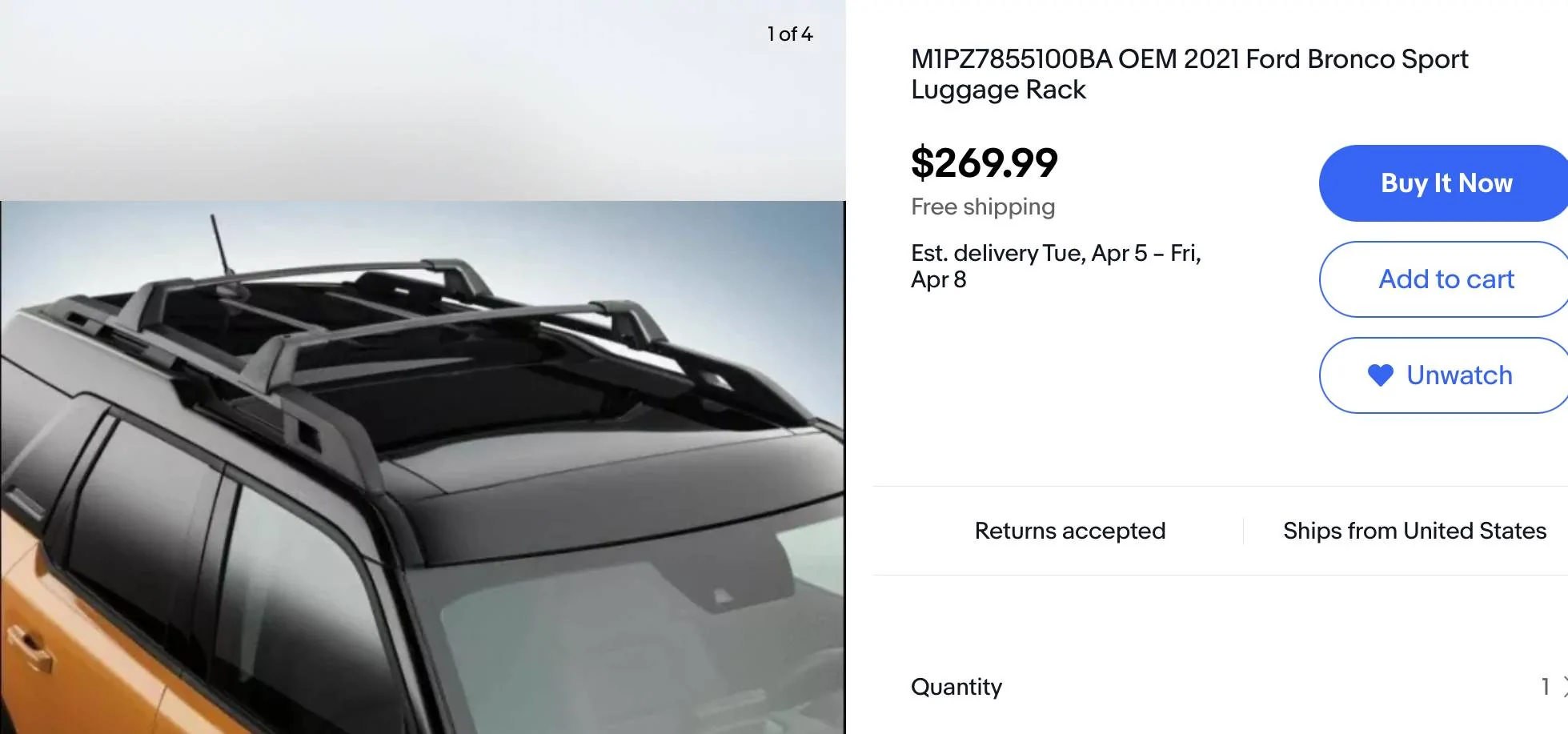Click the heart icon to unwatch item
This screenshot has height=734, width=1568.
pos(1380,375)
